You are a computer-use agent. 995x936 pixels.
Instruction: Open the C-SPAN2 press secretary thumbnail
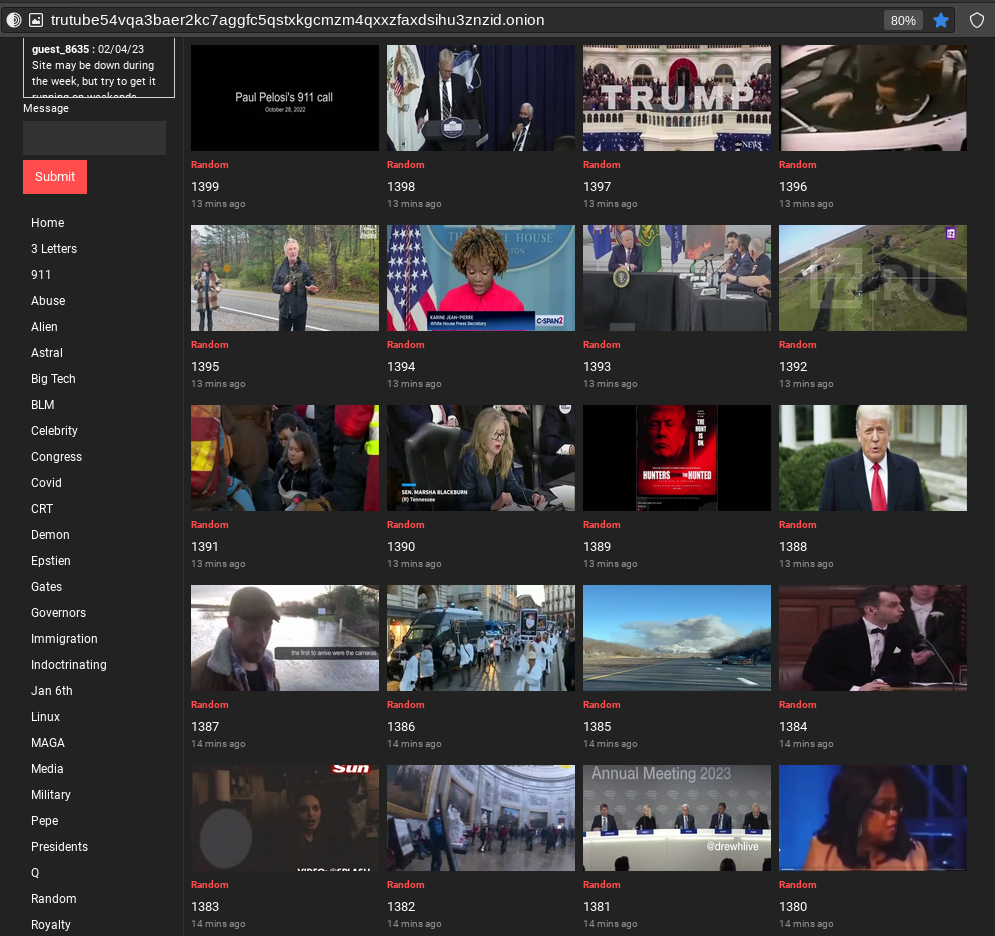pos(481,278)
